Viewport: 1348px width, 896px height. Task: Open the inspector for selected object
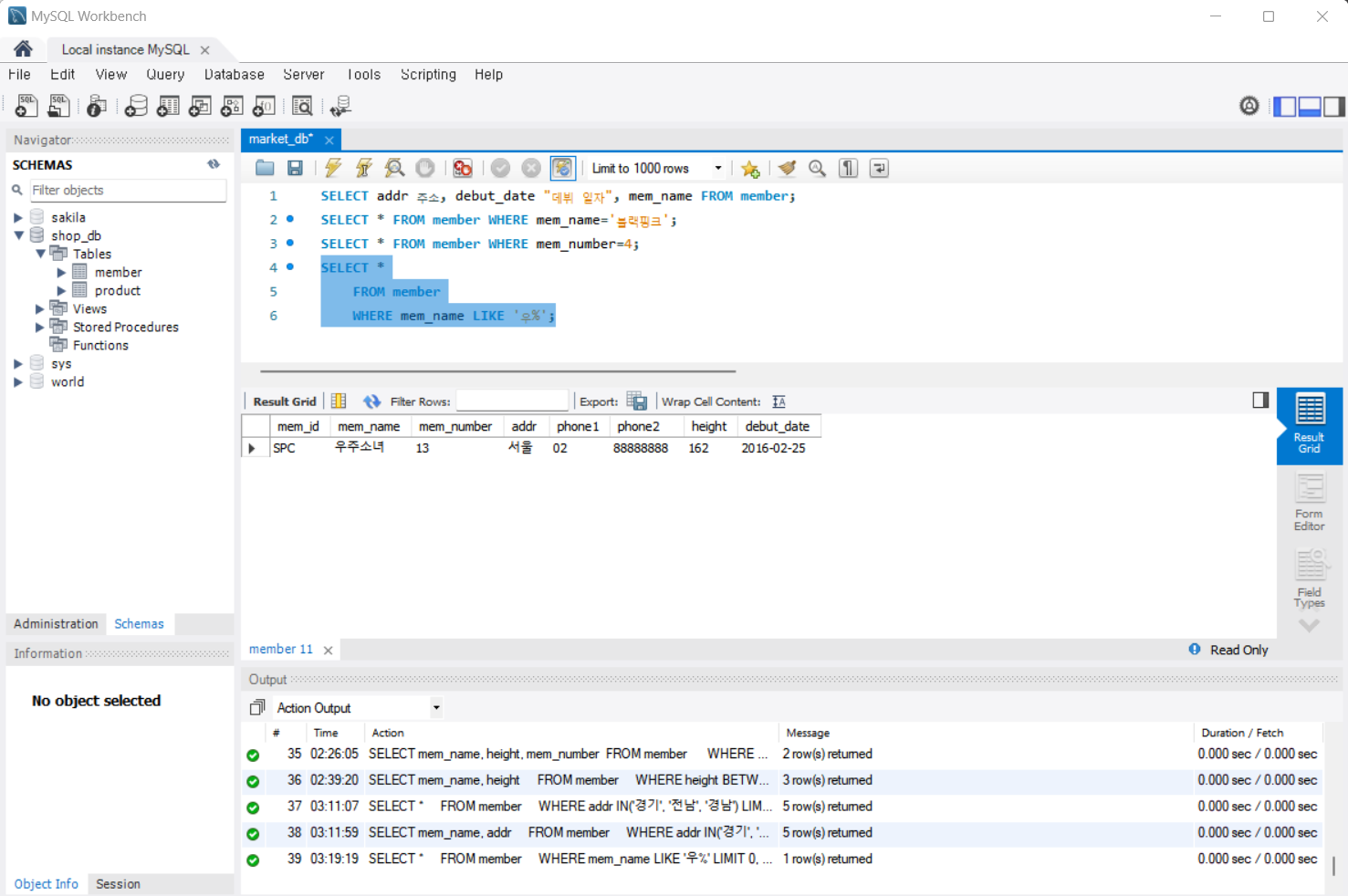point(96,107)
